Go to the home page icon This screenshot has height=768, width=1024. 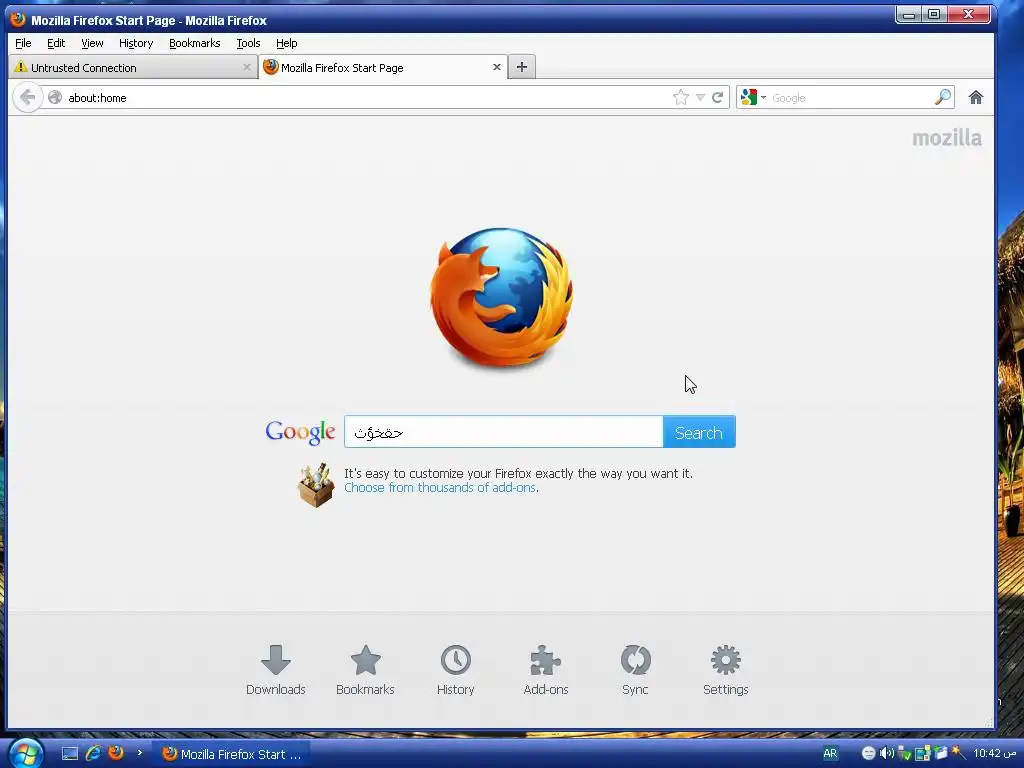point(976,97)
